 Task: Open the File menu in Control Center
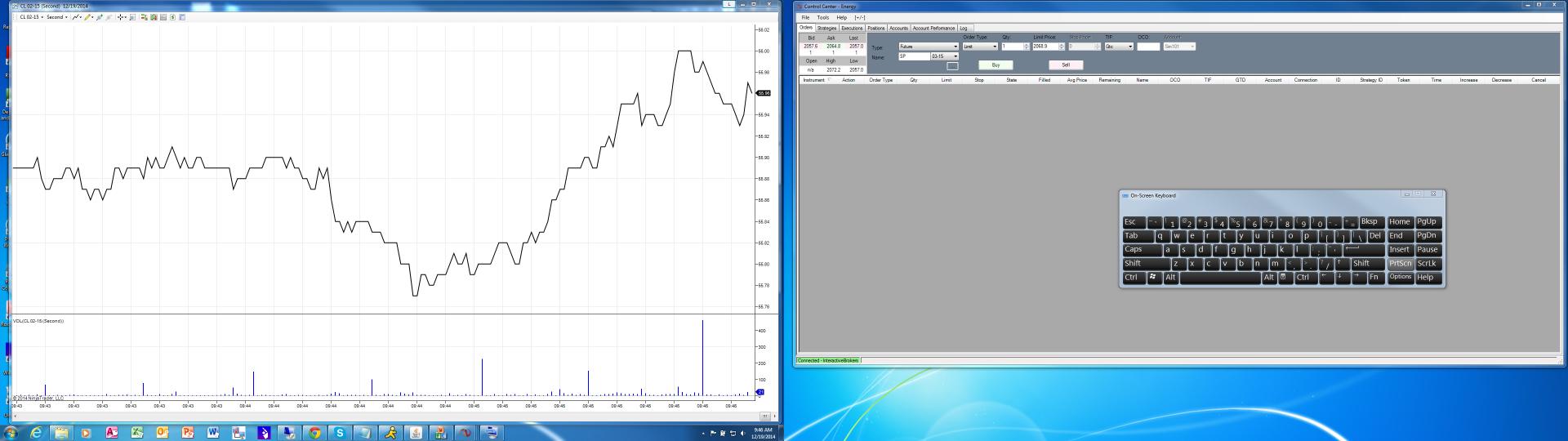tap(805, 17)
